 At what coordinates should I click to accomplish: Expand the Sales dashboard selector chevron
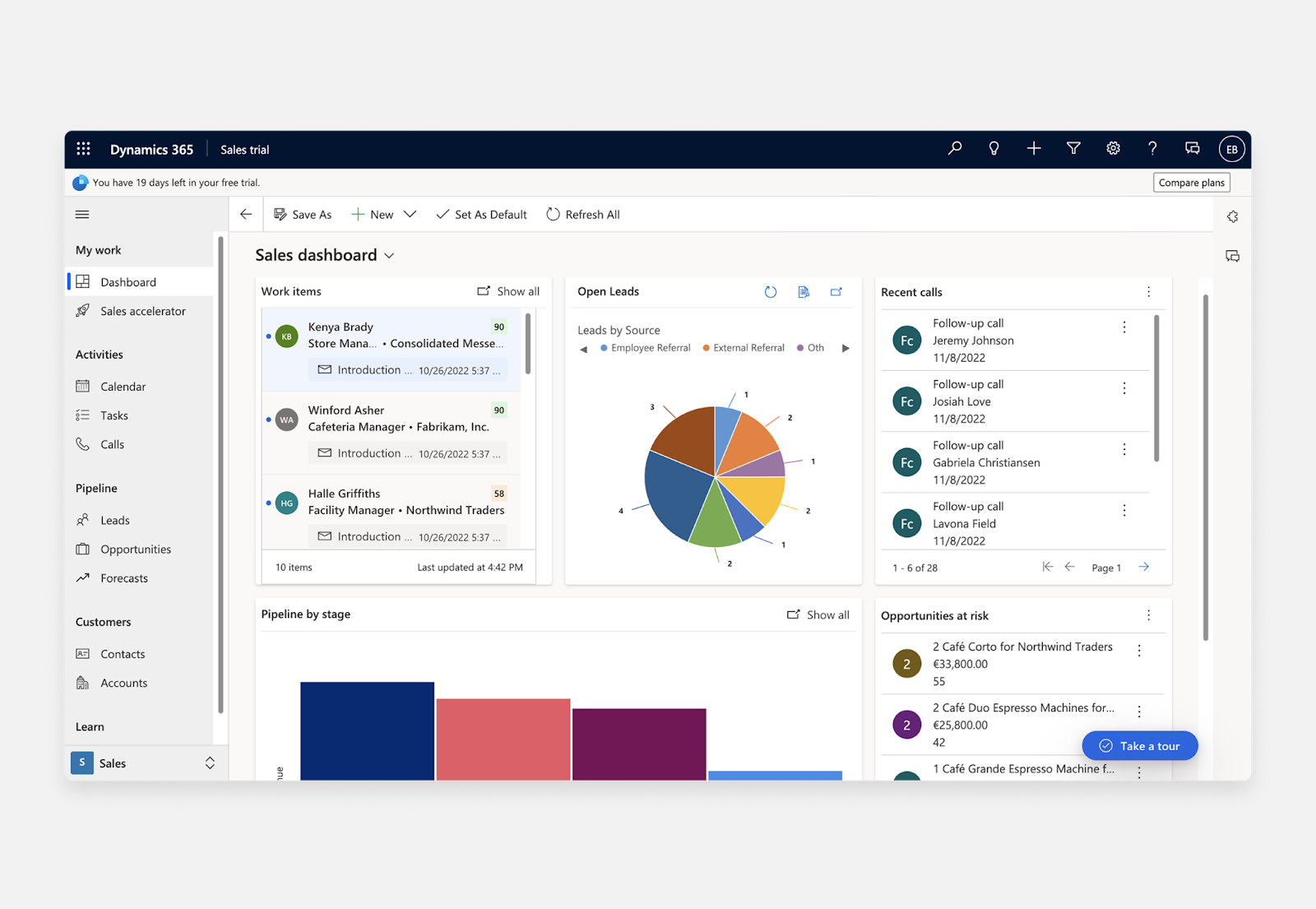[390, 256]
